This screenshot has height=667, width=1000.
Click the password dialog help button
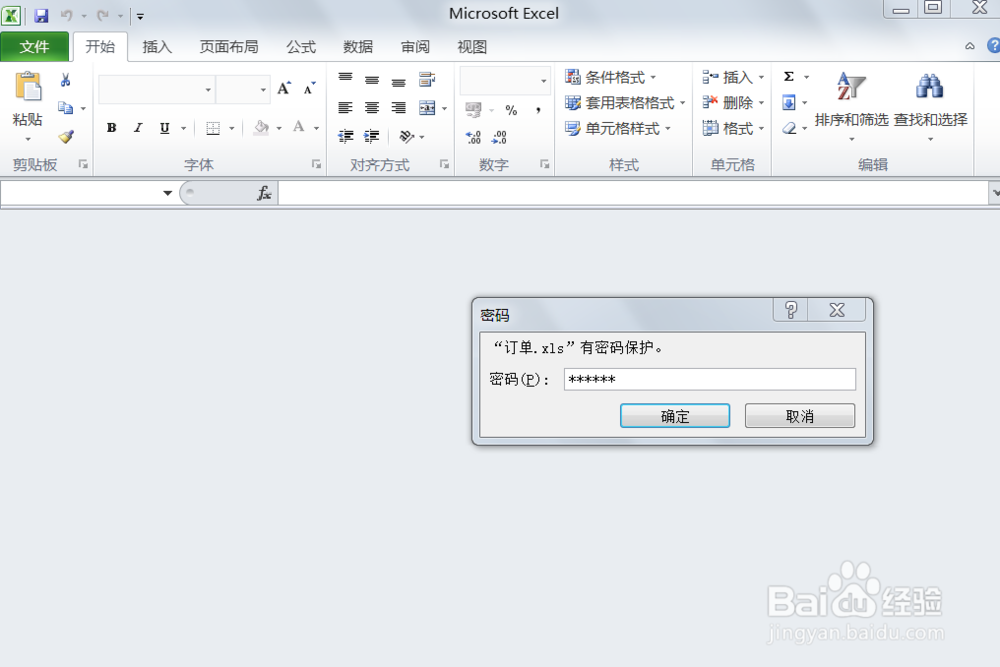[791, 310]
